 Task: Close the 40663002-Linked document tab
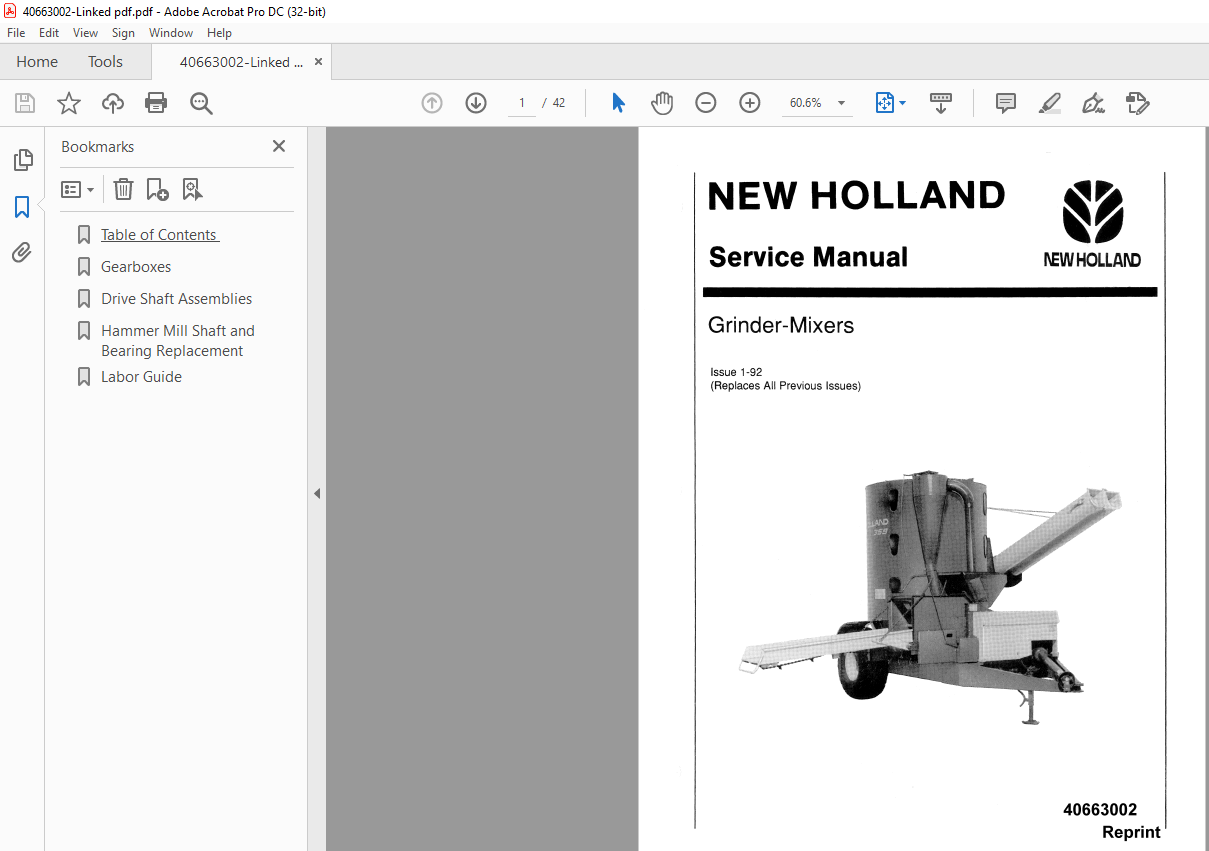pyautogui.click(x=318, y=62)
